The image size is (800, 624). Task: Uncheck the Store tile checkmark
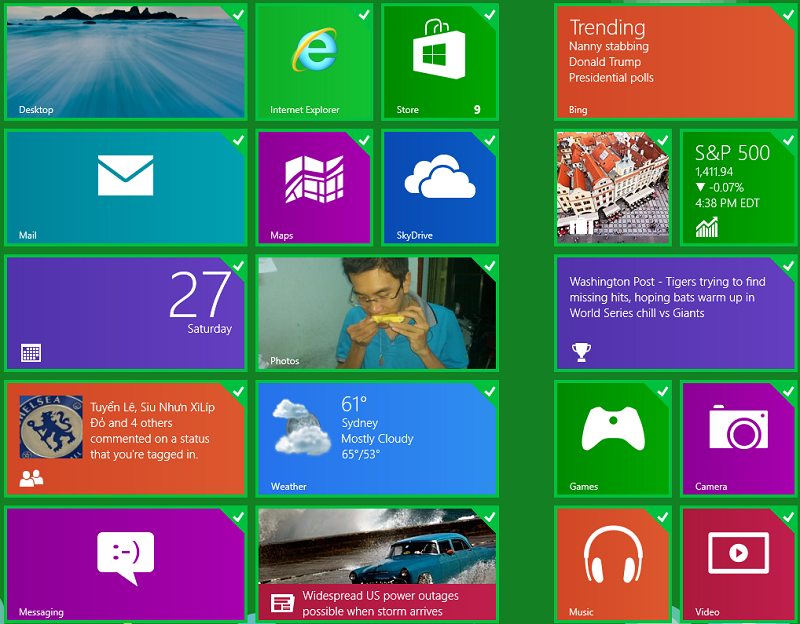[x=489, y=15]
